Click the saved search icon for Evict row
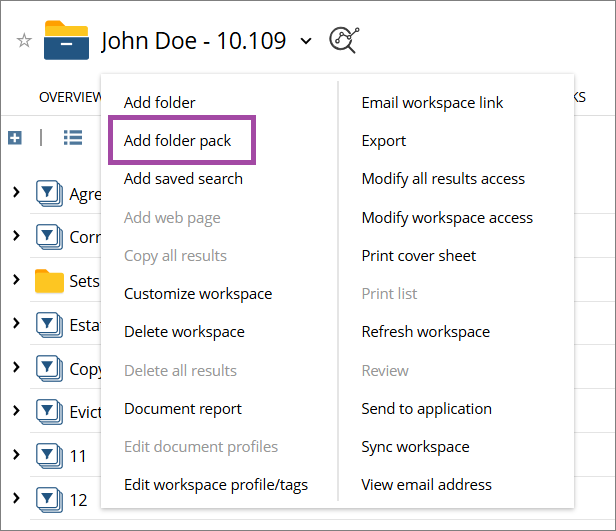This screenshot has width=616, height=531. point(50,412)
